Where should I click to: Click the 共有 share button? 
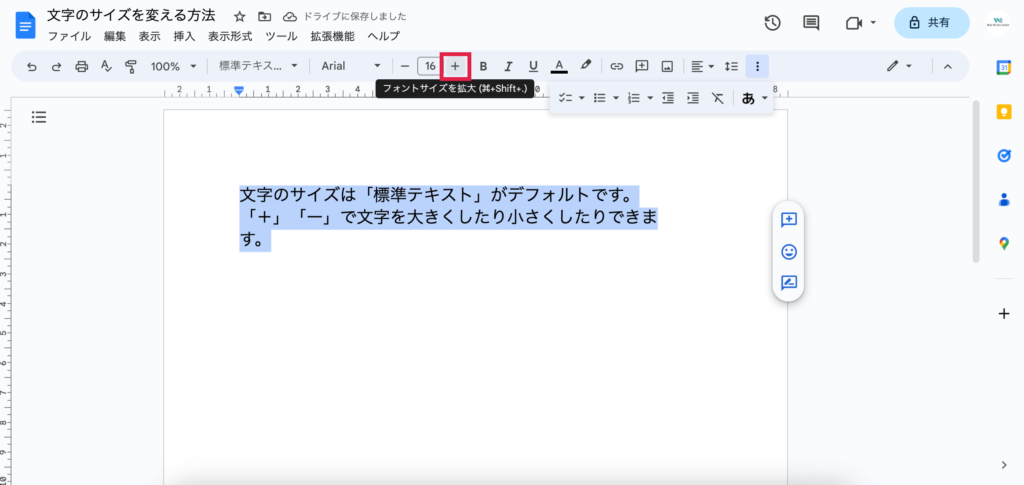click(931, 22)
